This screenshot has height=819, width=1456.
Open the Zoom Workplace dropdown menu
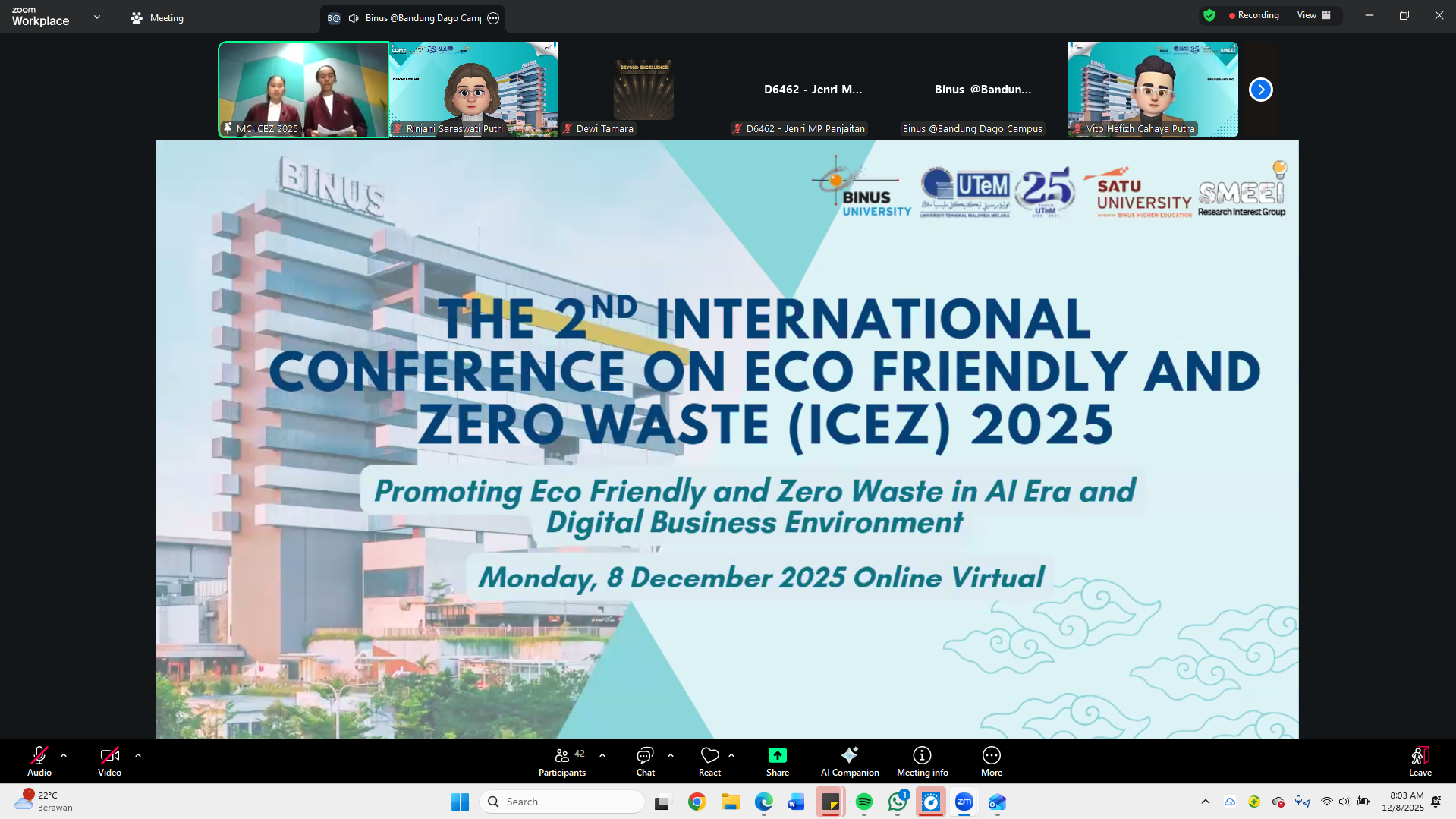pyautogui.click(x=97, y=17)
